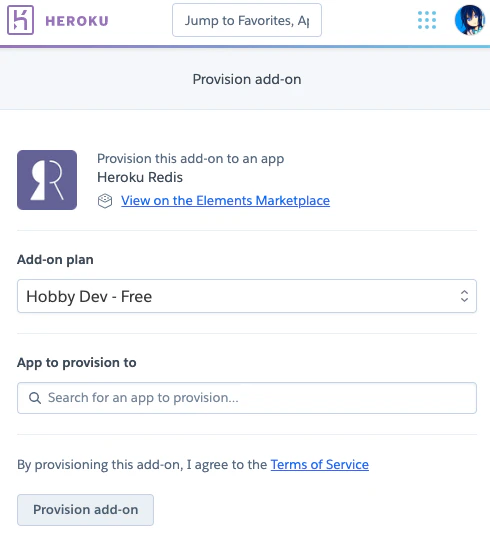
Task: Click the Provision this add-on to an app text
Action: pyautogui.click(x=190, y=159)
